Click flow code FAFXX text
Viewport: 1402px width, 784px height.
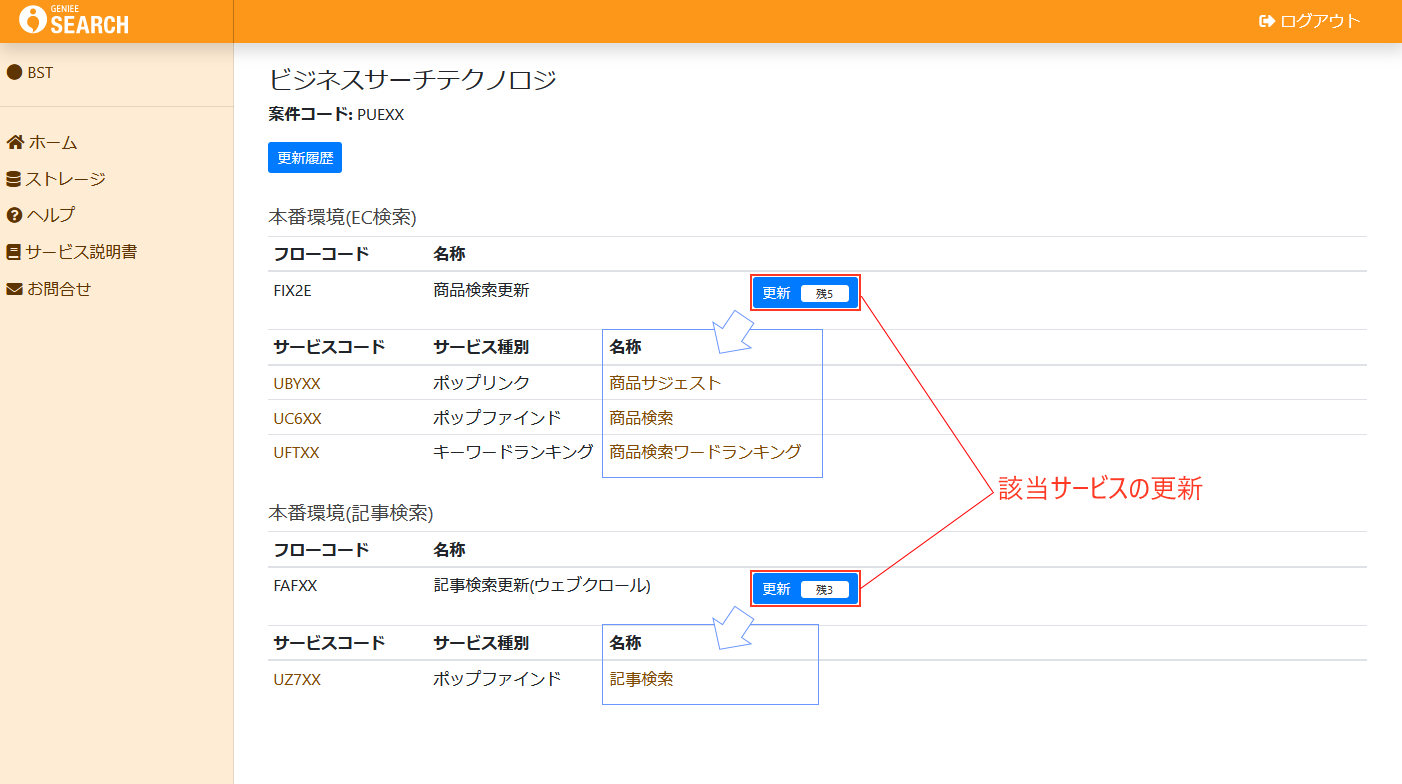(295, 586)
